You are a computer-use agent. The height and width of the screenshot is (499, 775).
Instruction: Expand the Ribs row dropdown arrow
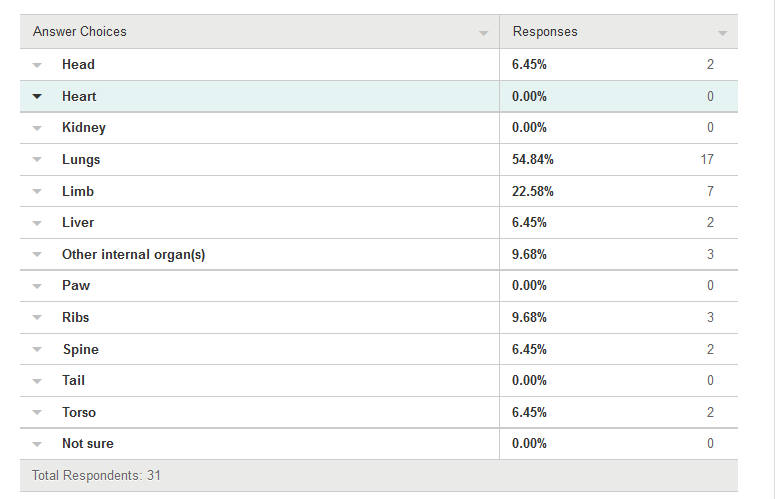[37, 318]
